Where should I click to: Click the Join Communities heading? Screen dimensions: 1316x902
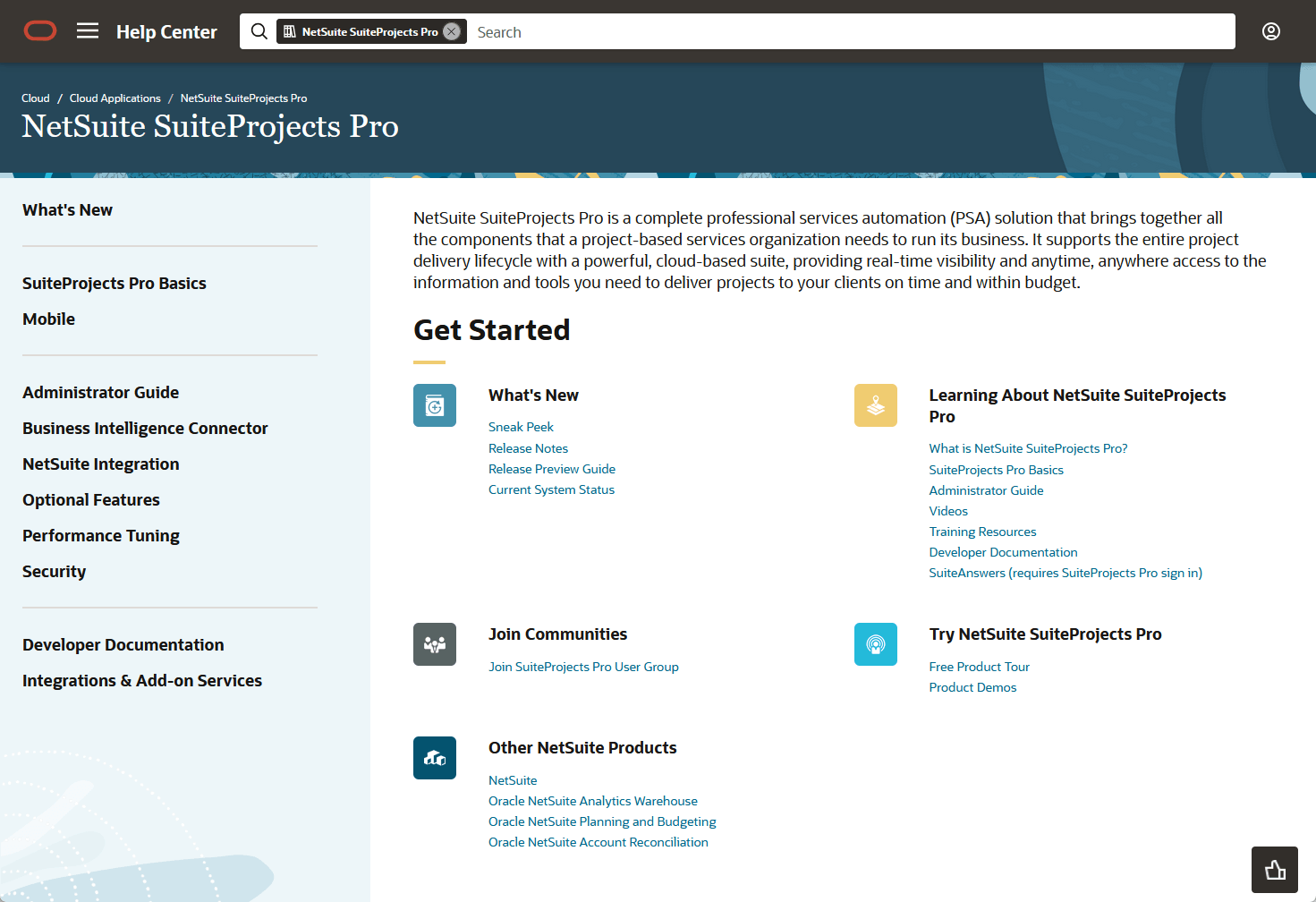pyautogui.click(x=557, y=634)
